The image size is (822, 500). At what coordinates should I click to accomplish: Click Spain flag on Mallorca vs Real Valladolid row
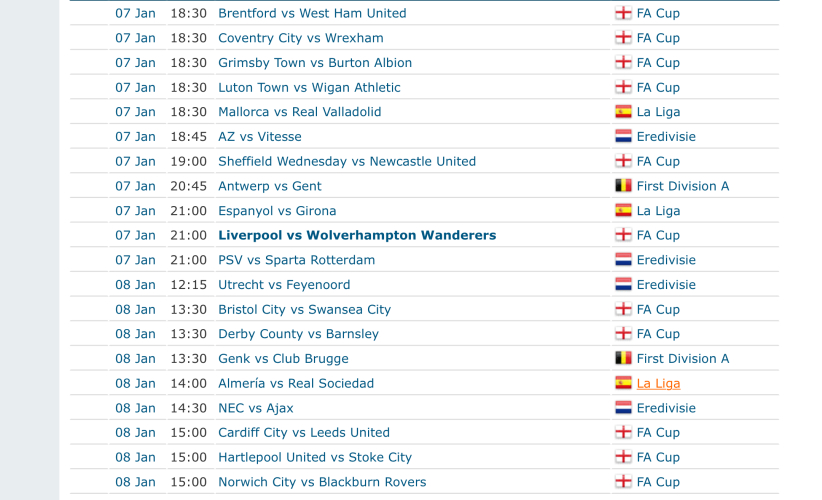tap(623, 112)
